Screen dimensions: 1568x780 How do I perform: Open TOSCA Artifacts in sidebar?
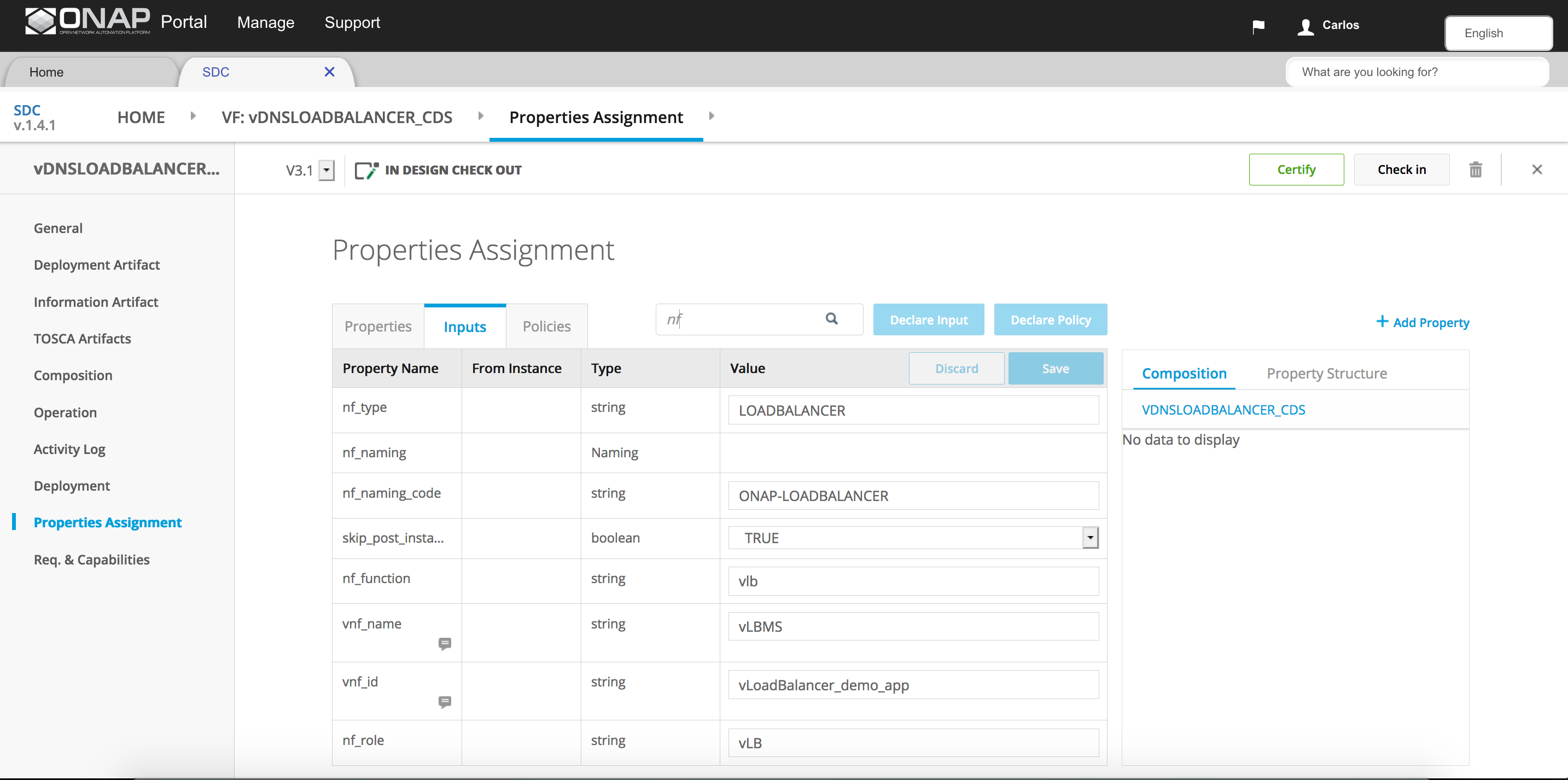point(82,339)
